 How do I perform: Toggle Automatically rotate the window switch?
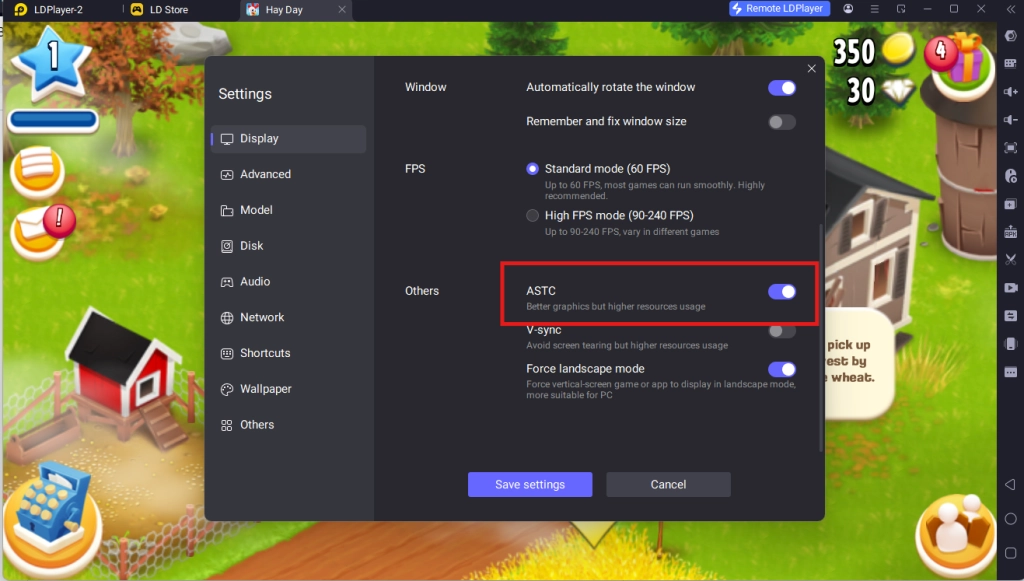tap(782, 87)
